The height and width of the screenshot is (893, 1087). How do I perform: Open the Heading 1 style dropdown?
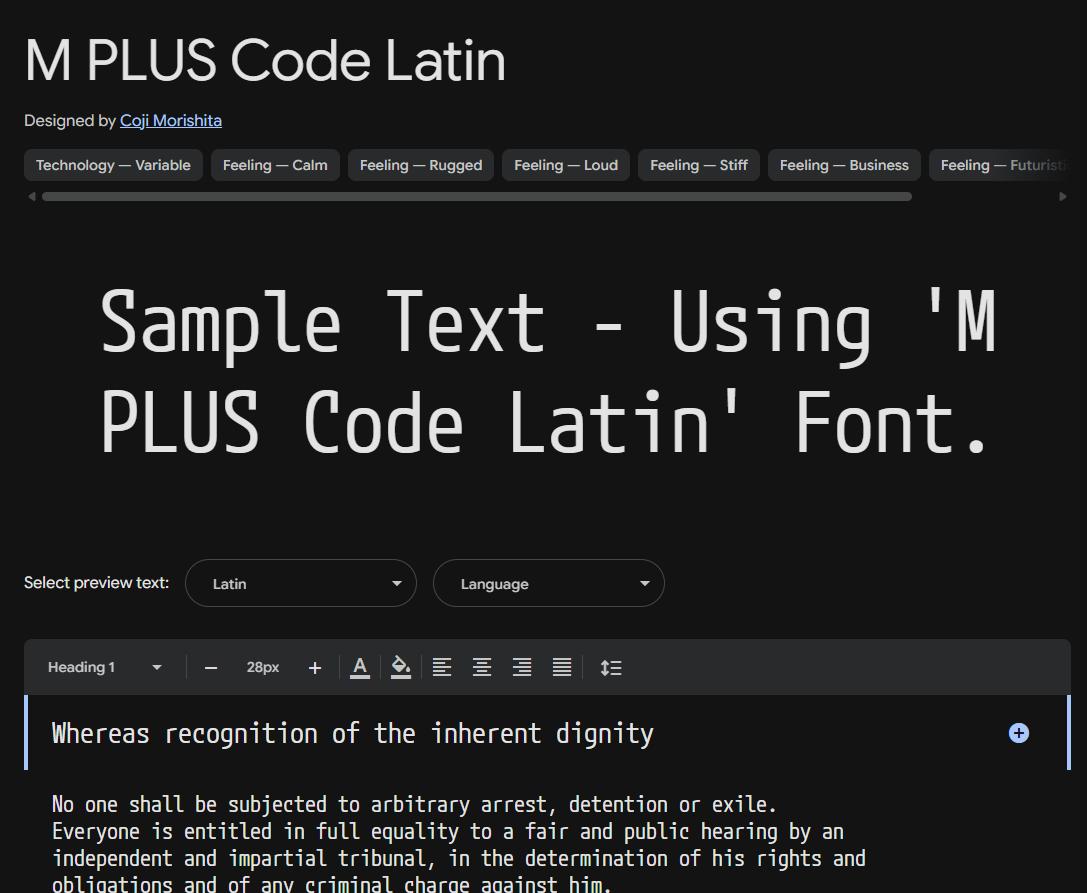pyautogui.click(x=104, y=667)
